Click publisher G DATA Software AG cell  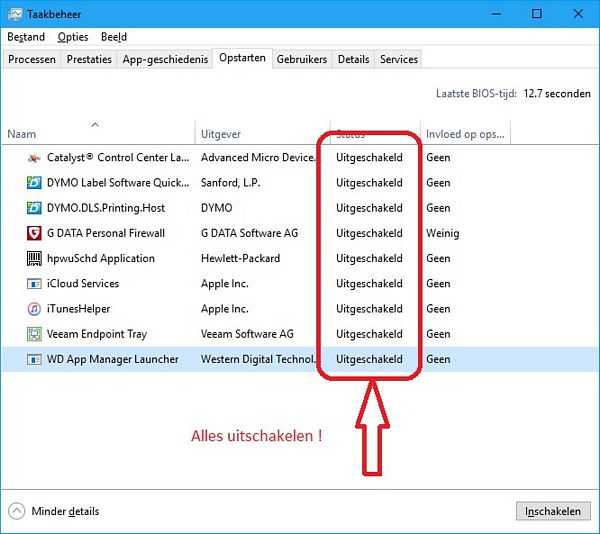pyautogui.click(x=249, y=233)
